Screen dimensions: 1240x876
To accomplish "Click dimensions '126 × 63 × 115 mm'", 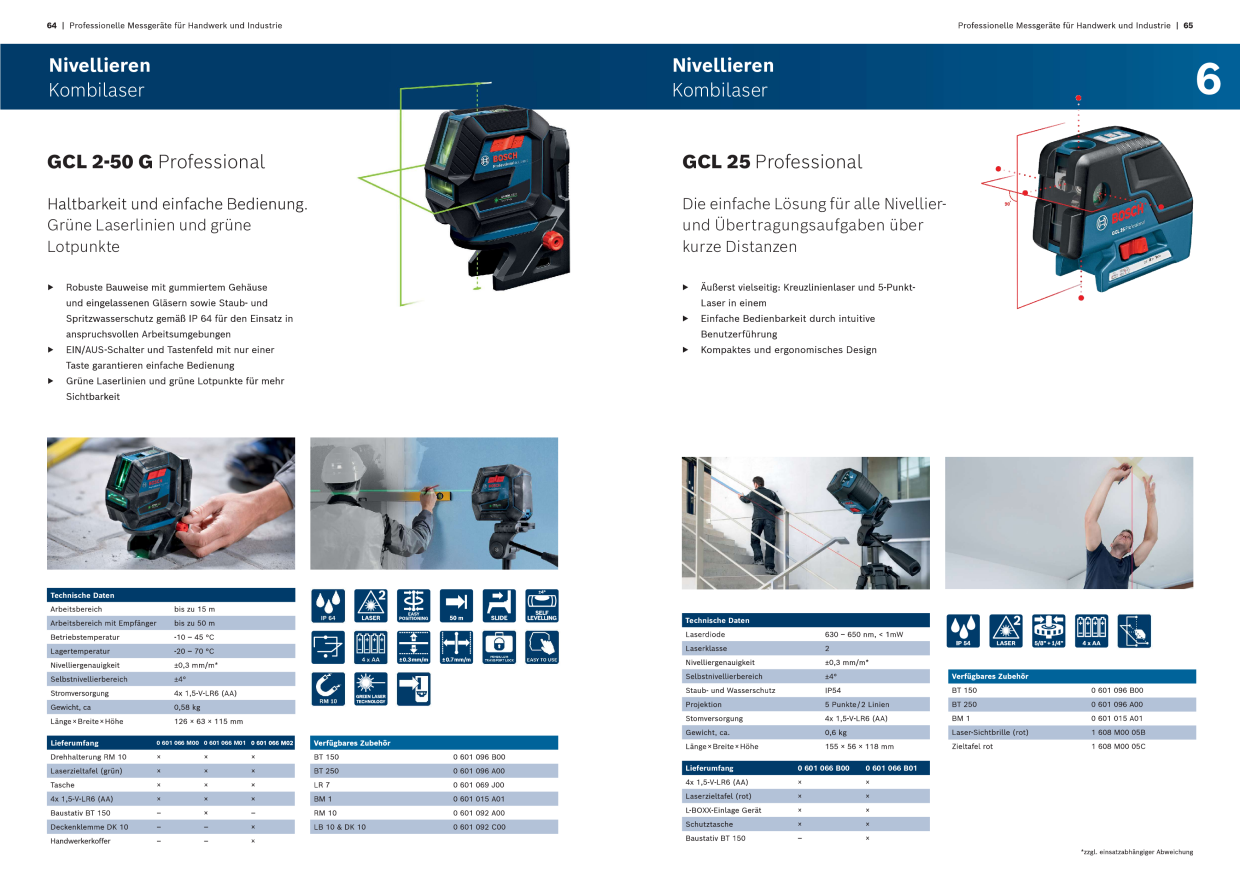I will (x=208, y=721).
